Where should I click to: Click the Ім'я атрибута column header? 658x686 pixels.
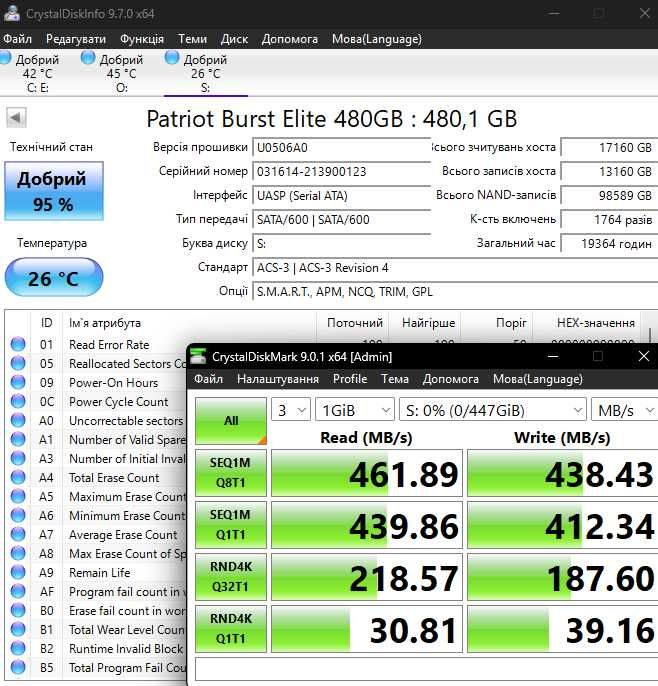[189, 323]
